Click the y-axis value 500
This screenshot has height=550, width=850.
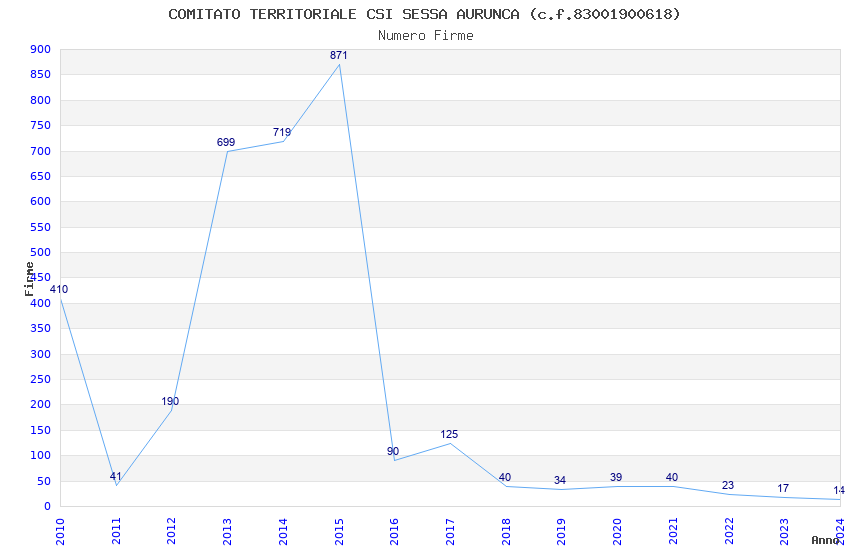[41, 253]
